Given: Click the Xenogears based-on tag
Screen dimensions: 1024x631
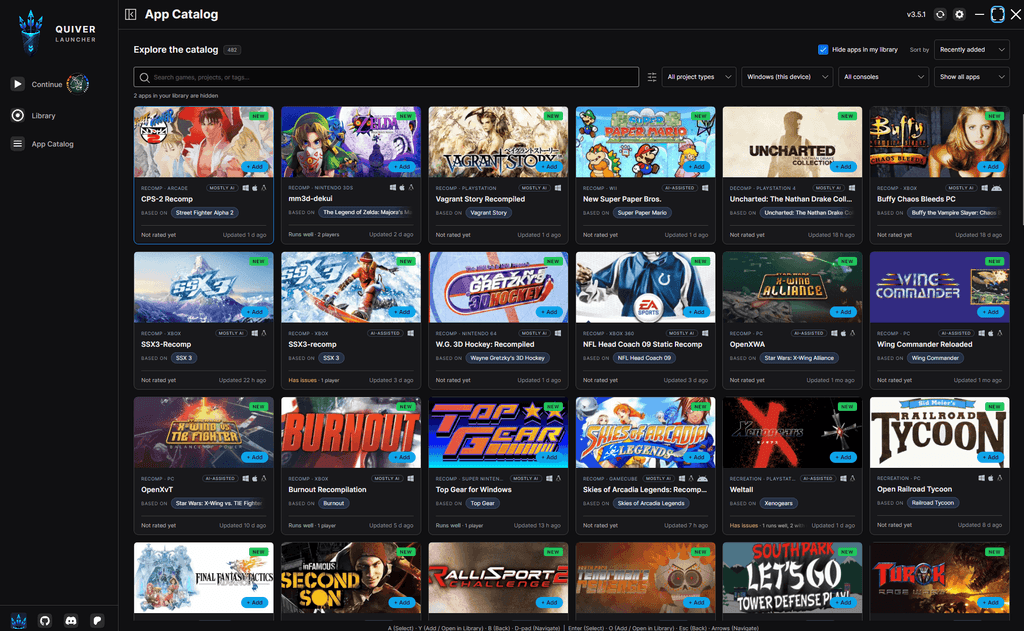Looking at the screenshot, I should pos(778,504).
